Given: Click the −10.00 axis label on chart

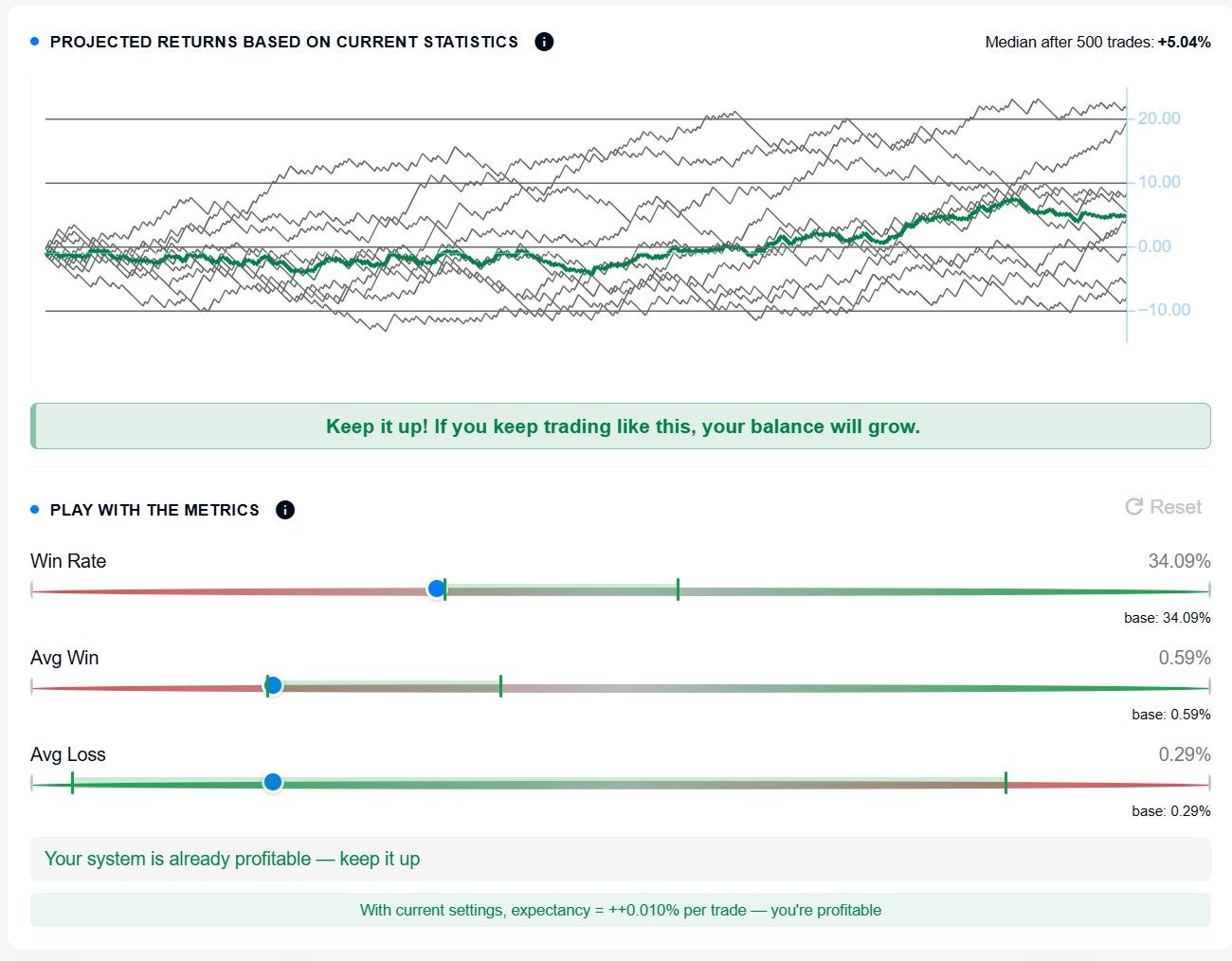Looking at the screenshot, I should [x=1164, y=310].
